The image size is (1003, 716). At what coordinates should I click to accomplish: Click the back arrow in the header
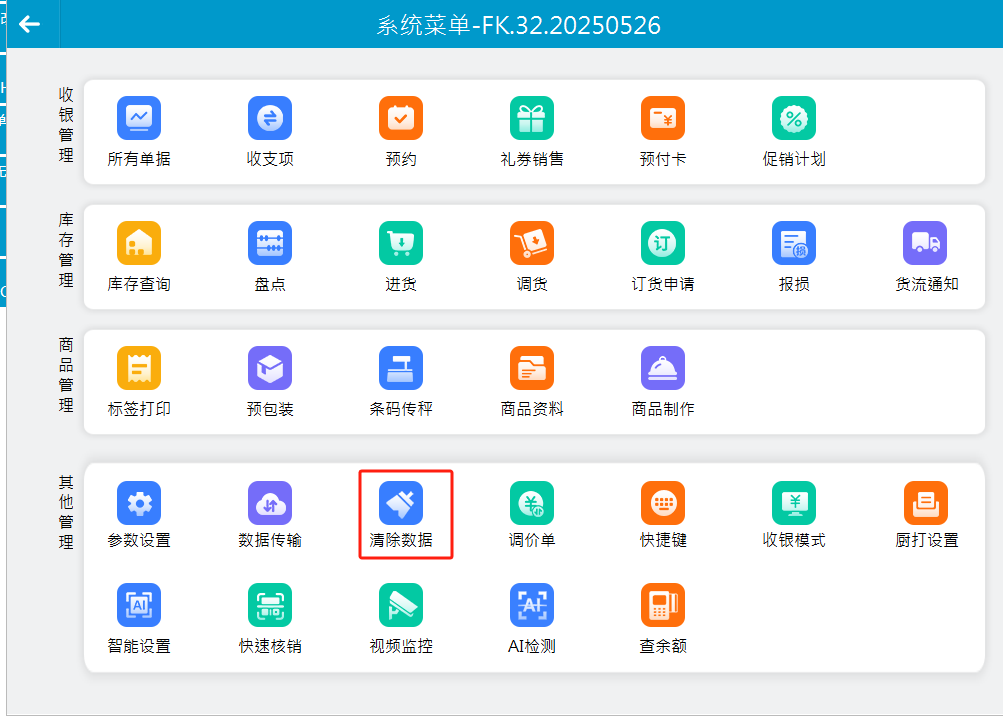click(x=30, y=24)
